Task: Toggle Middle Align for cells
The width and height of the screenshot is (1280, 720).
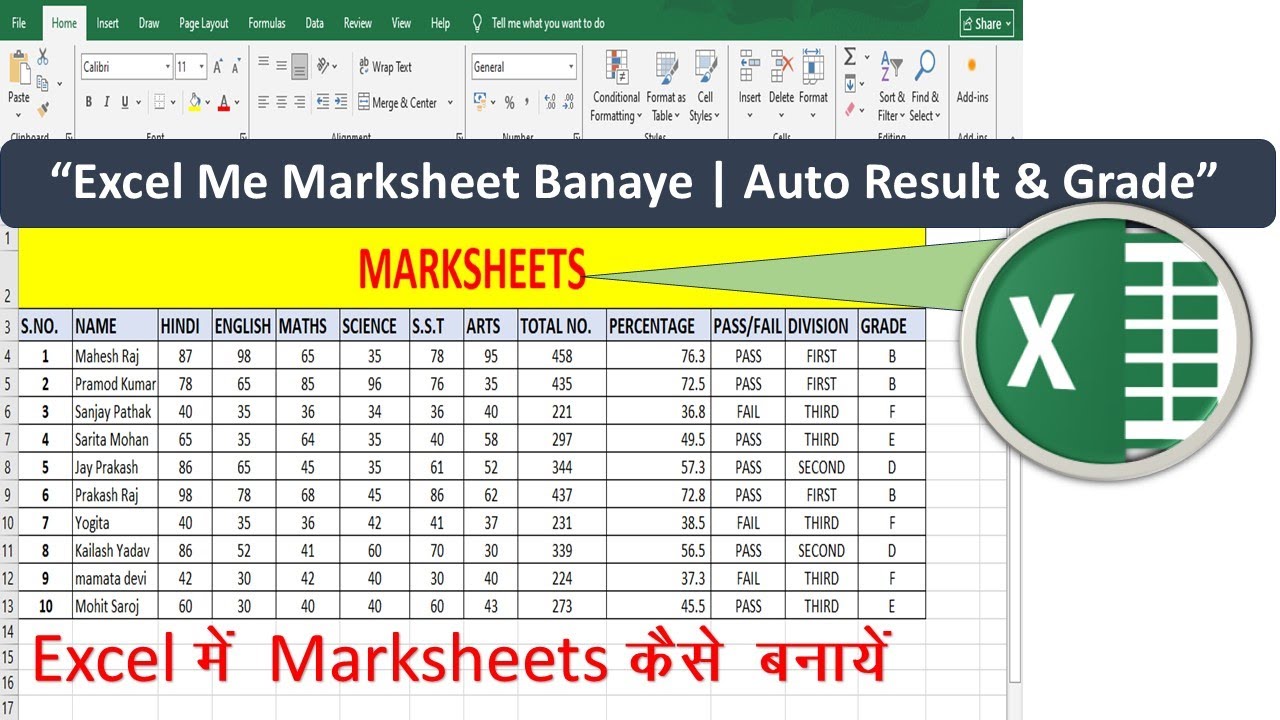Action: 282,67
